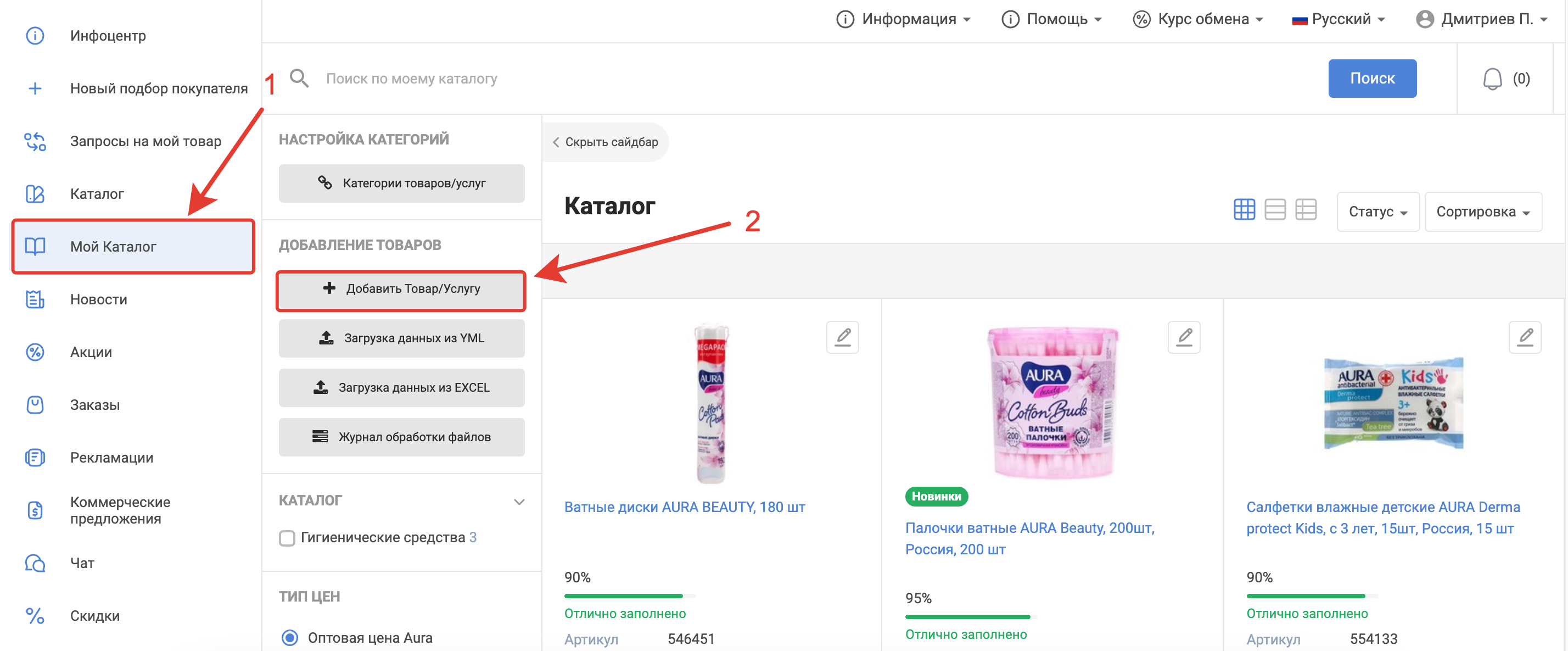Open the Статус dropdown

1377,212
